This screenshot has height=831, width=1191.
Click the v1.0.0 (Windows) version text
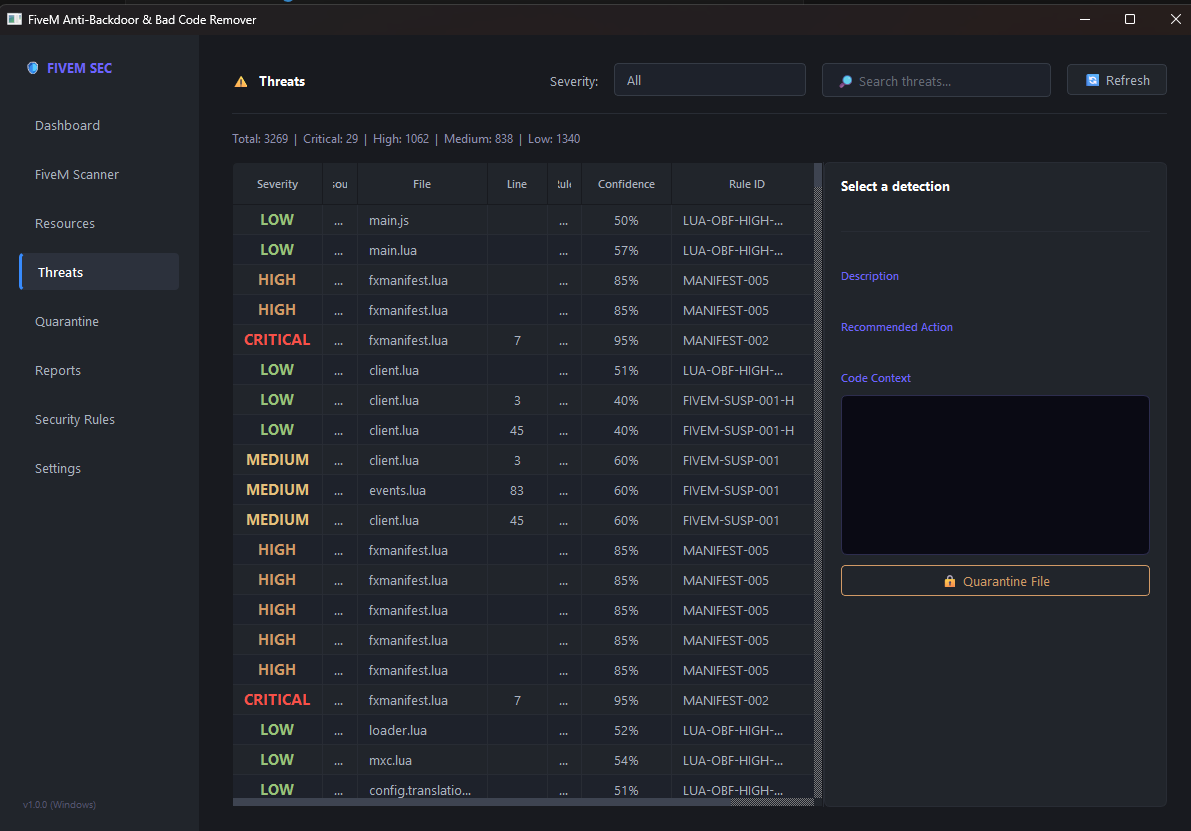(59, 804)
